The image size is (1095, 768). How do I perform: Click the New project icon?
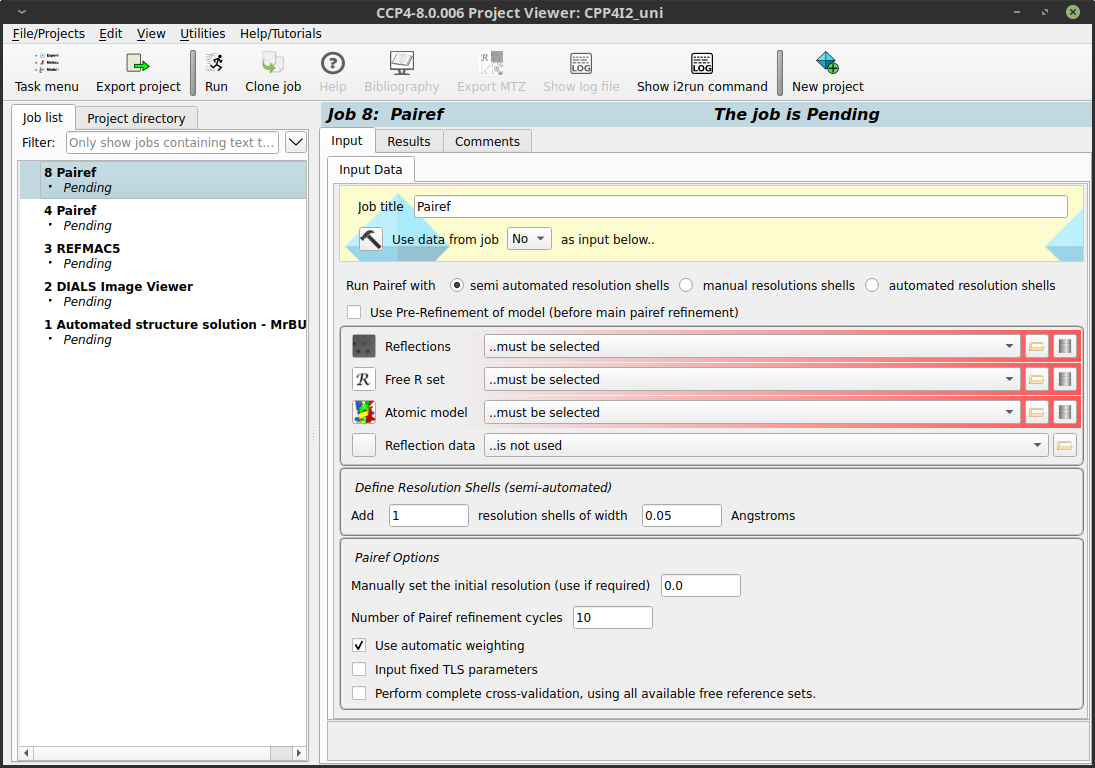point(828,64)
